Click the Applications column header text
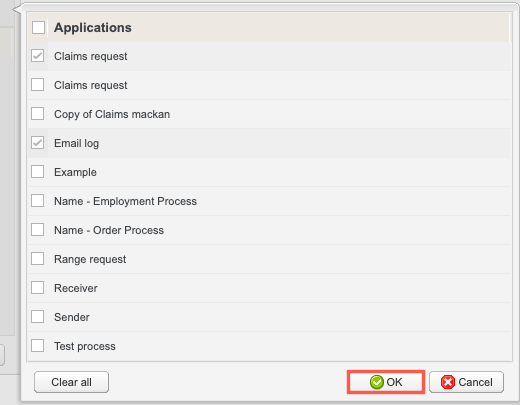Viewport: 520px width, 405px height. (93, 28)
